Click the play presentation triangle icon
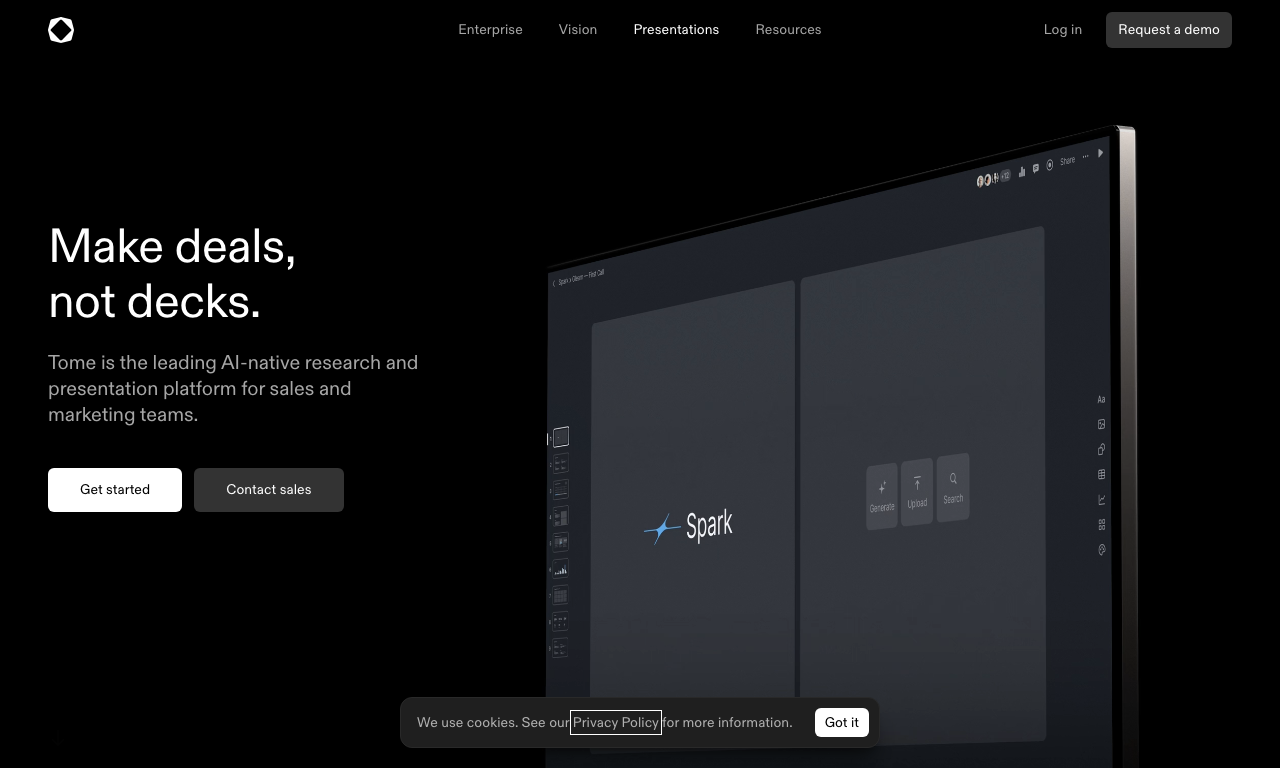 tap(1100, 153)
